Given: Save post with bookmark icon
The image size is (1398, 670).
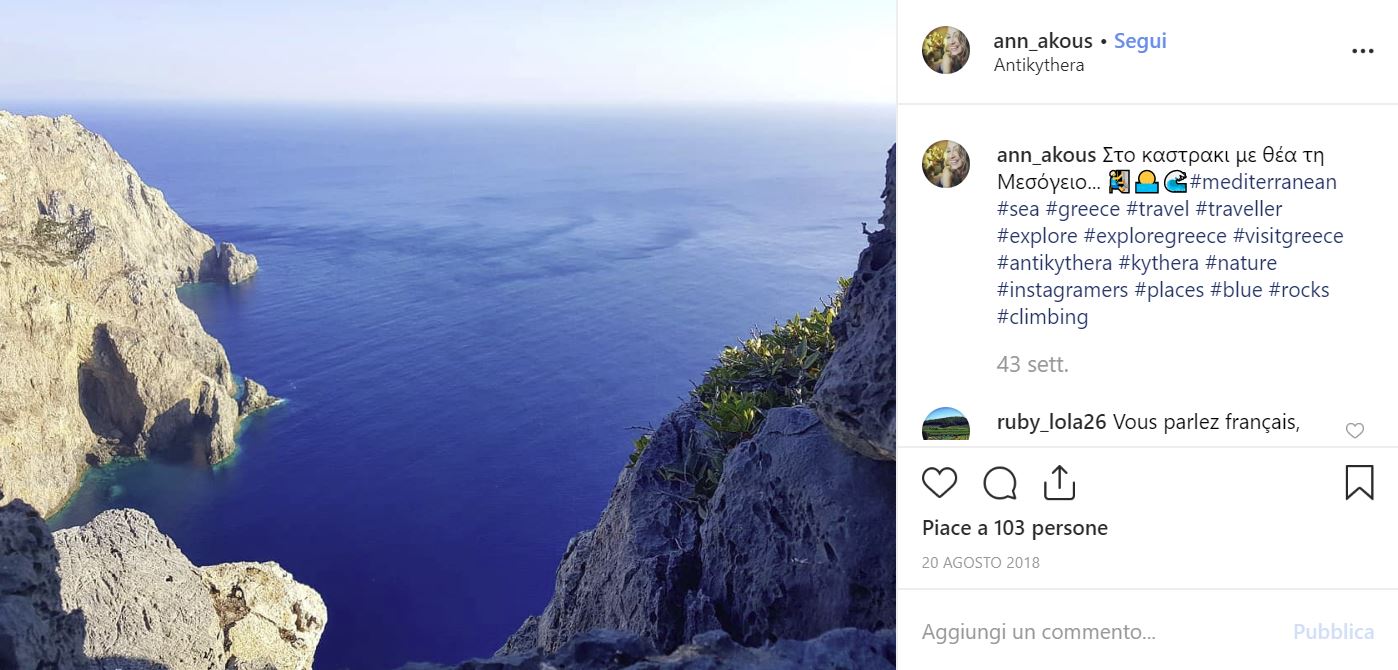Looking at the screenshot, I should tap(1359, 483).
